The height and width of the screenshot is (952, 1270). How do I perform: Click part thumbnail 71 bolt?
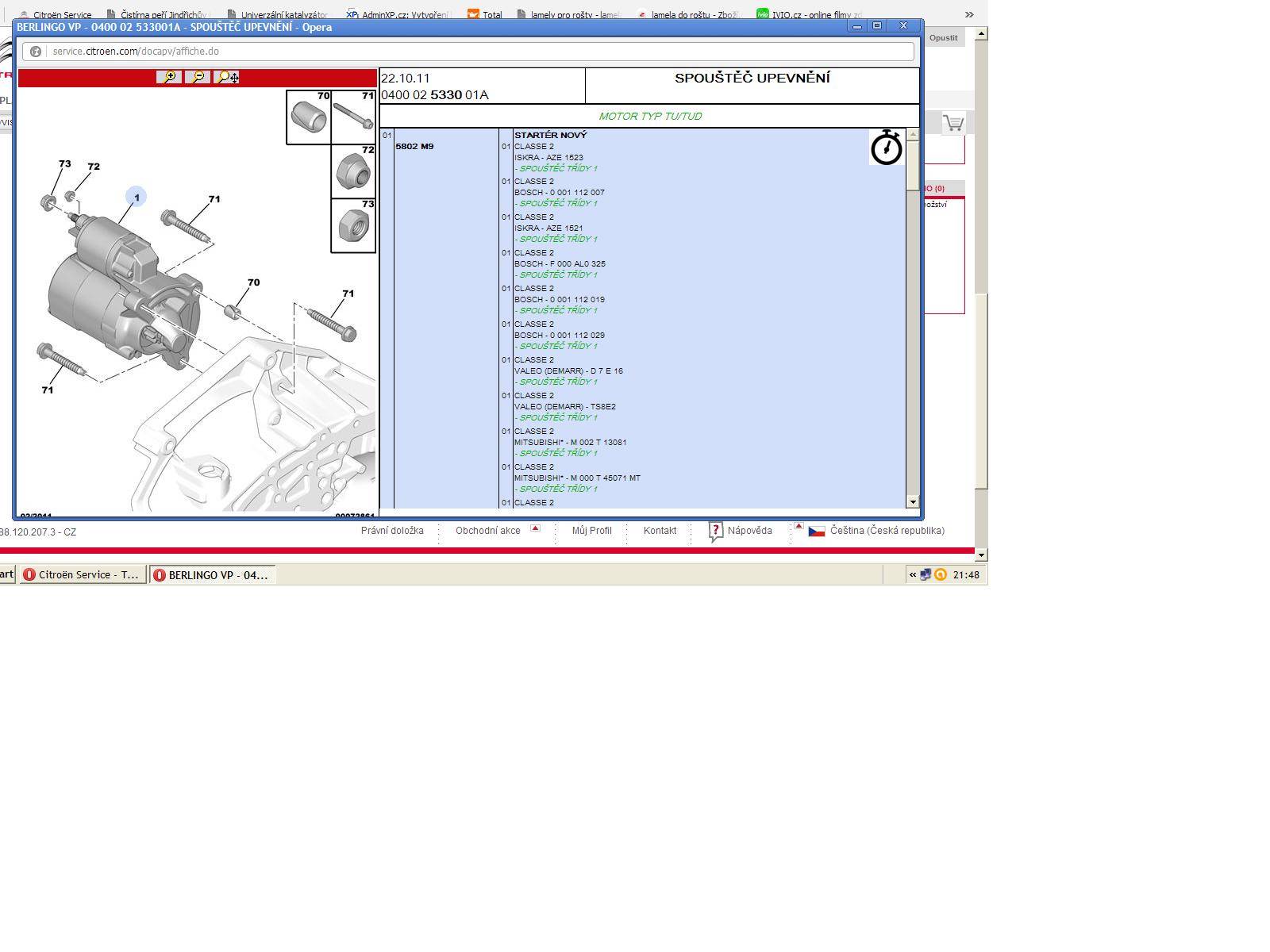[x=353, y=117]
